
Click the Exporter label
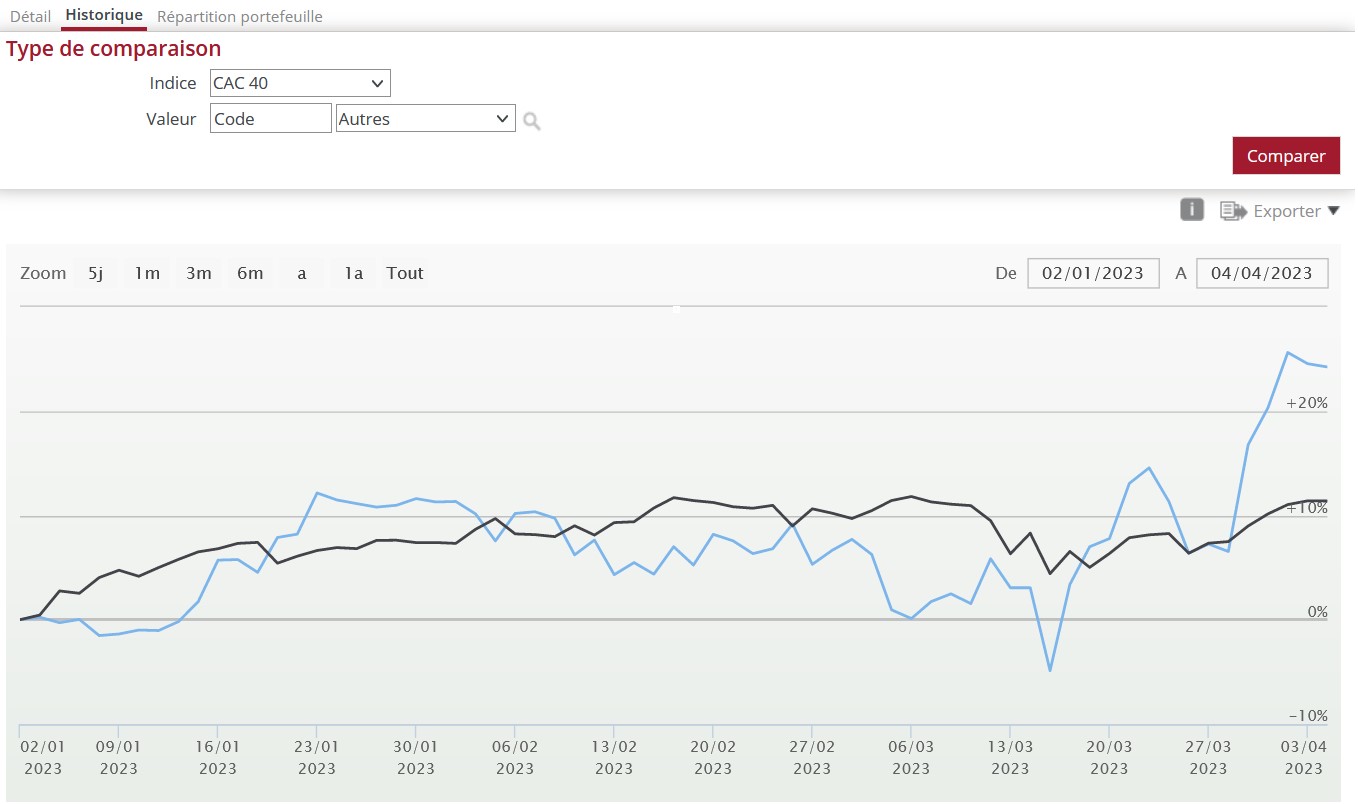coord(1287,211)
